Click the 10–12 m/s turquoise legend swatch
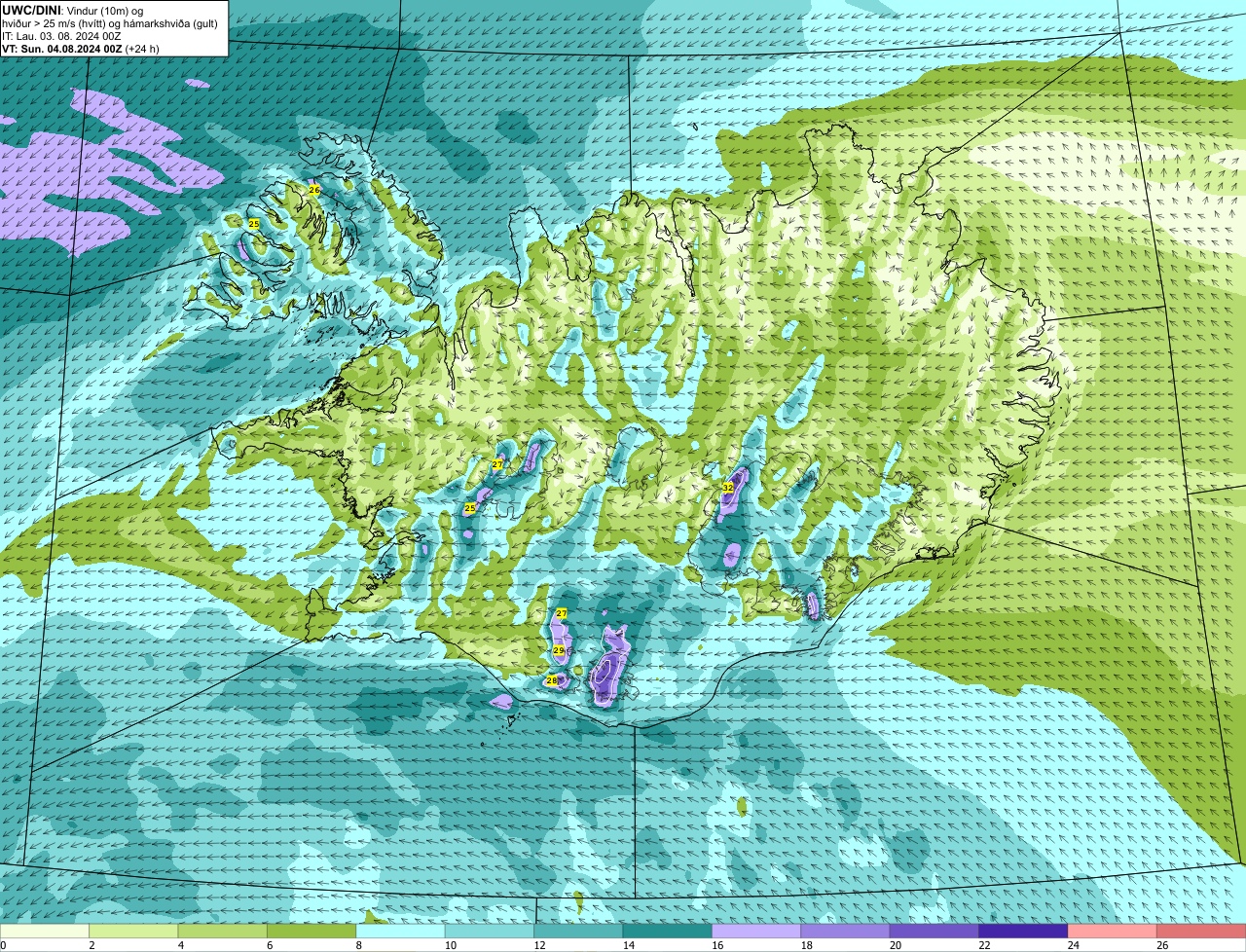 click(489, 932)
